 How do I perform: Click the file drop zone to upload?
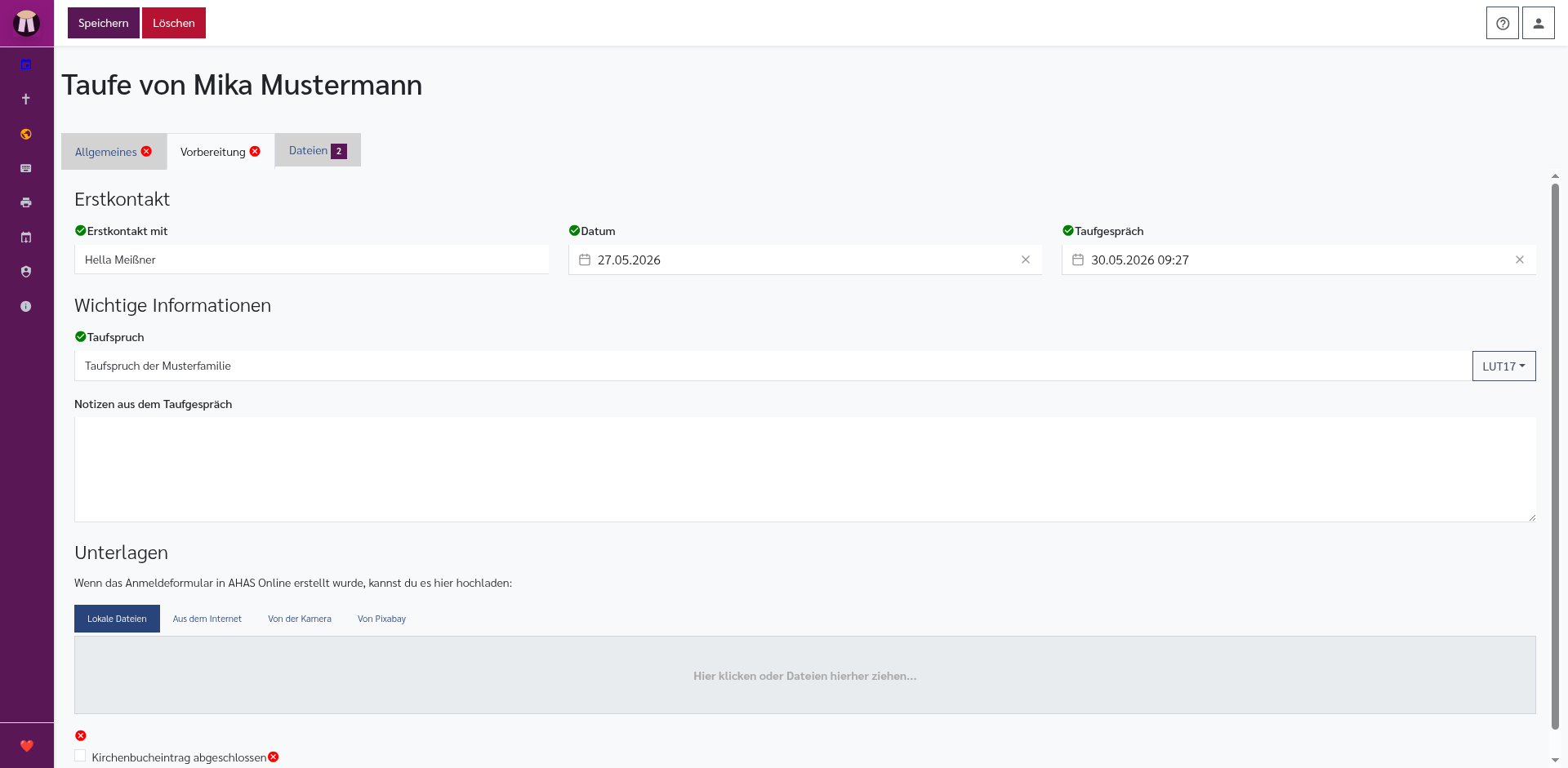(x=804, y=675)
